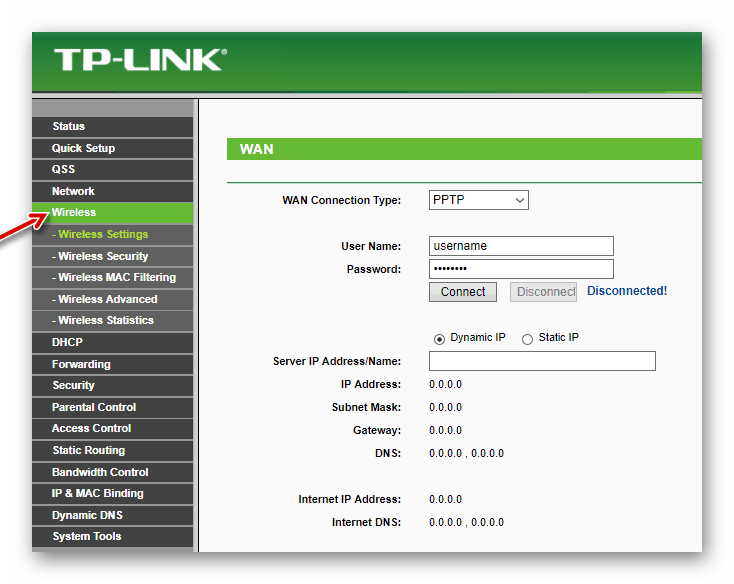Image resolution: width=734 pixels, height=584 pixels.
Task: Select the Dynamic IP radio button
Action: tap(439, 339)
